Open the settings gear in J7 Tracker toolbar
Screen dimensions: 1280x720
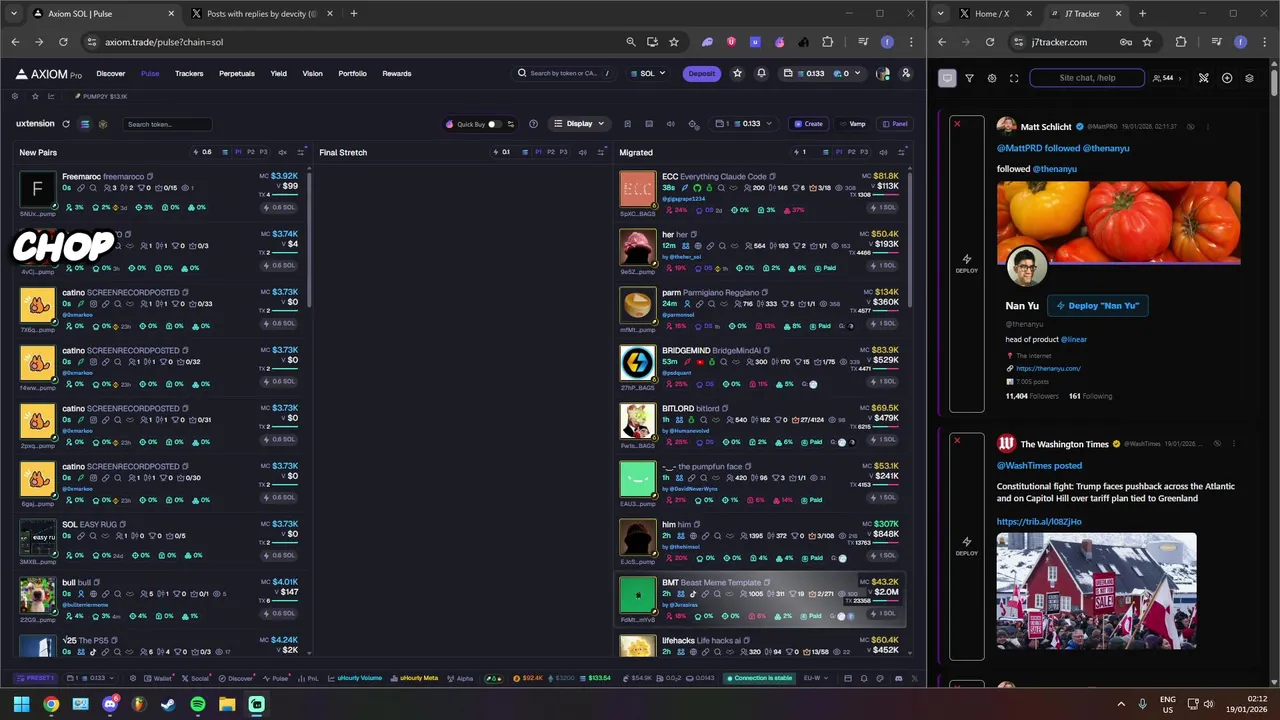click(x=991, y=78)
